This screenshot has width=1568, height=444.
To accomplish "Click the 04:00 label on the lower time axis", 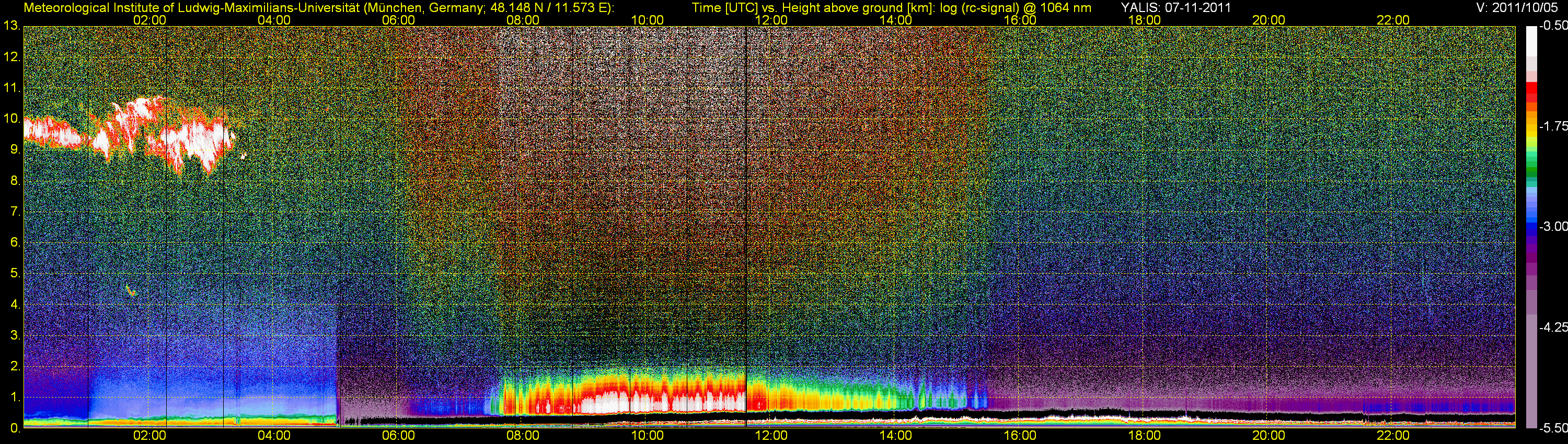I will (274, 436).
